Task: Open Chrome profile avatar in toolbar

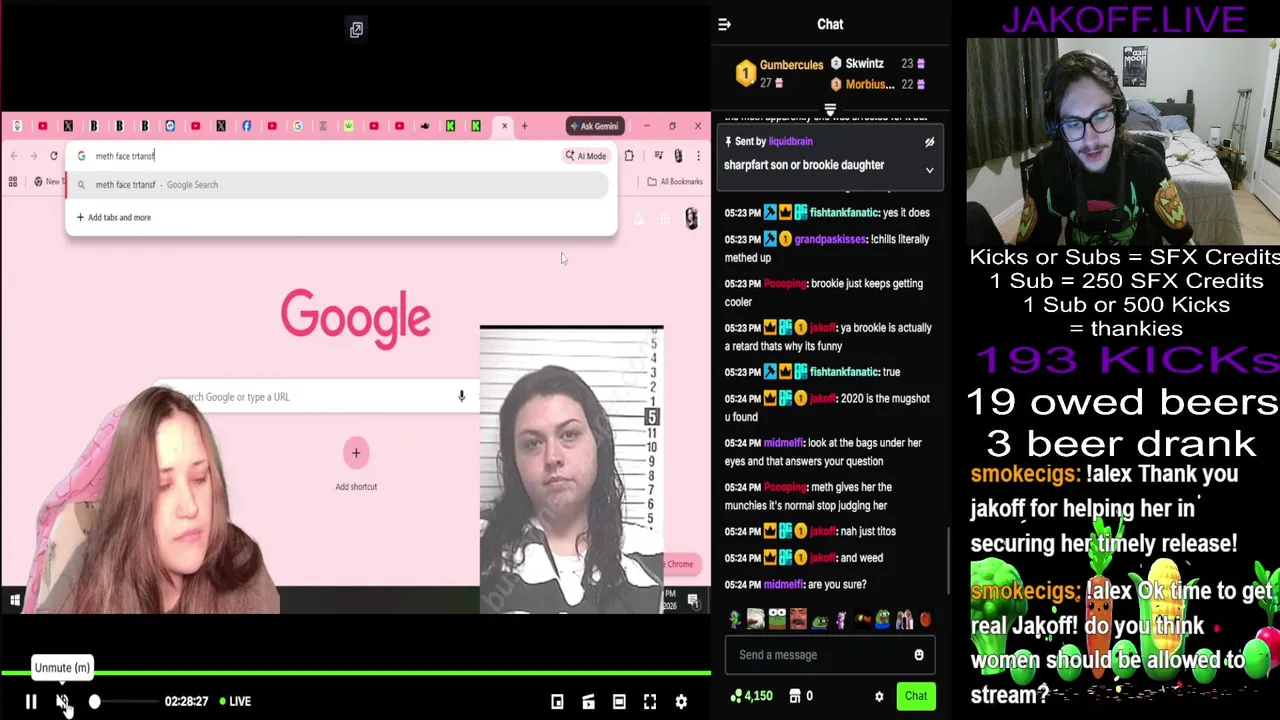Action: 678,156
